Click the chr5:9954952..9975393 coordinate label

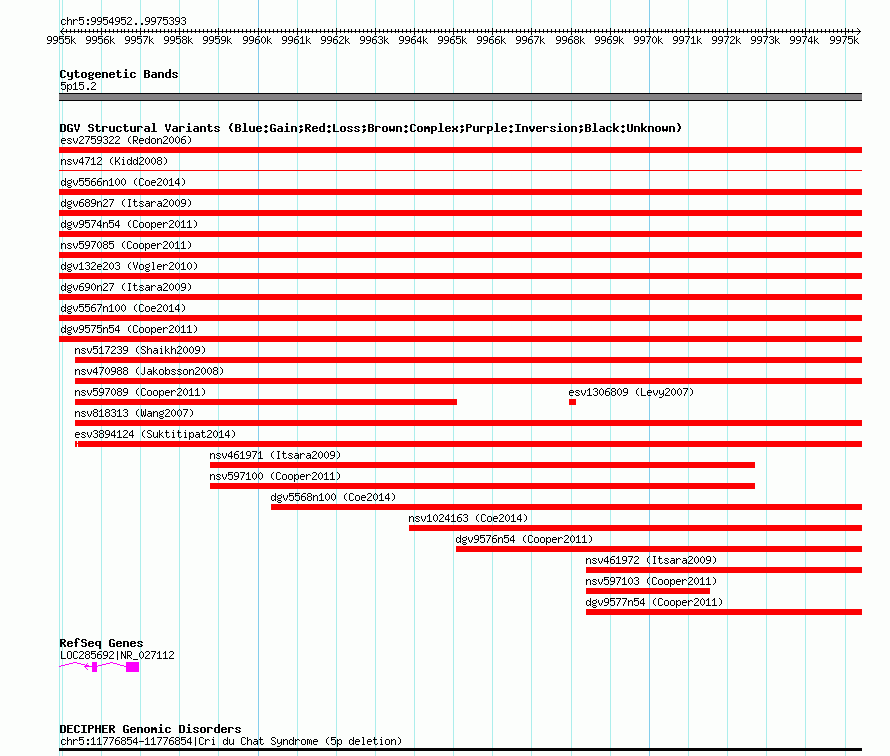click(123, 21)
